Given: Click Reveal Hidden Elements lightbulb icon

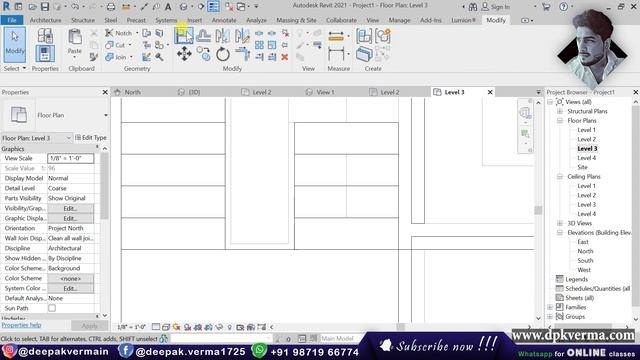Looking at the screenshot, I should tap(229, 327).
